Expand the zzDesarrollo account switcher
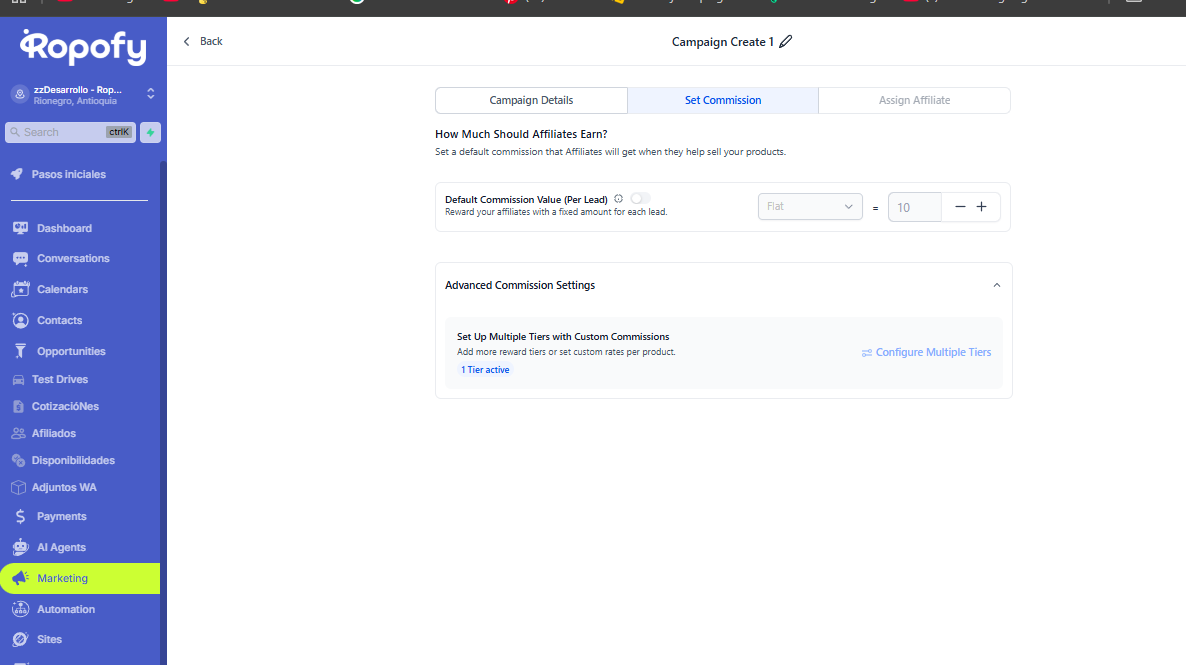Screen dimensions: 1186x665 tap(150, 94)
